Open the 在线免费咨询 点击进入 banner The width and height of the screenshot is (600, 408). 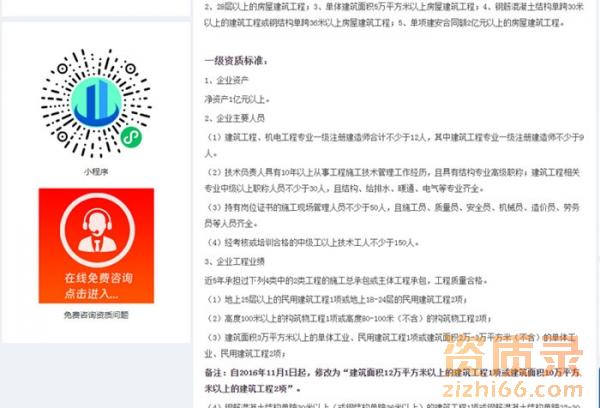point(96,246)
